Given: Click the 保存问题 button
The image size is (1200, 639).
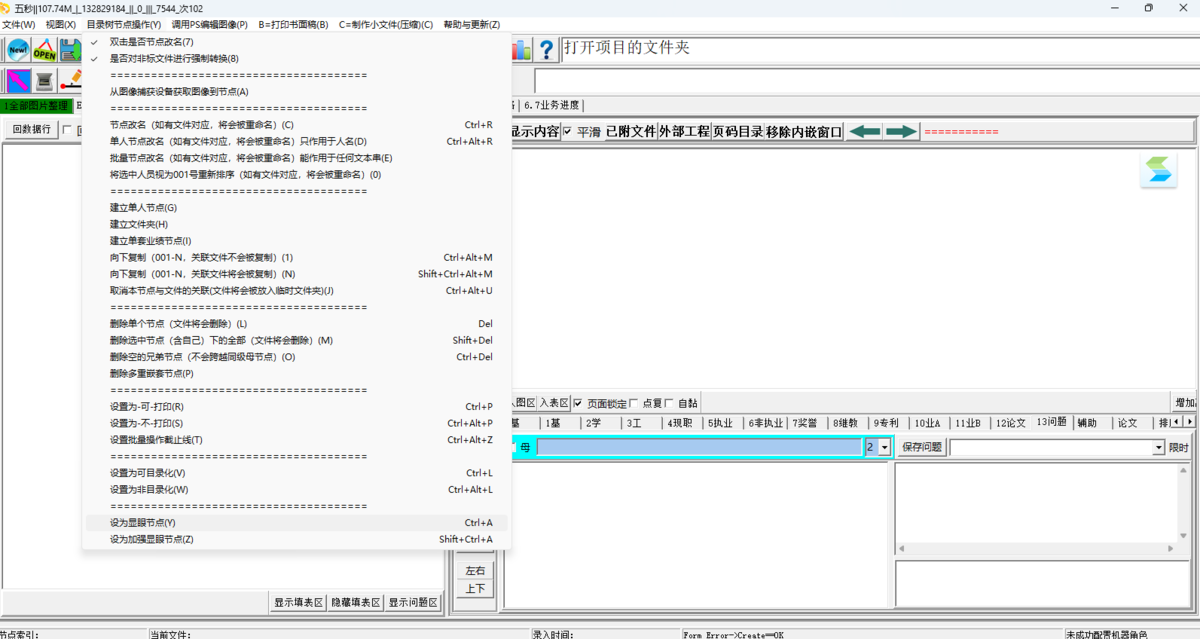Looking at the screenshot, I should pos(921,447).
